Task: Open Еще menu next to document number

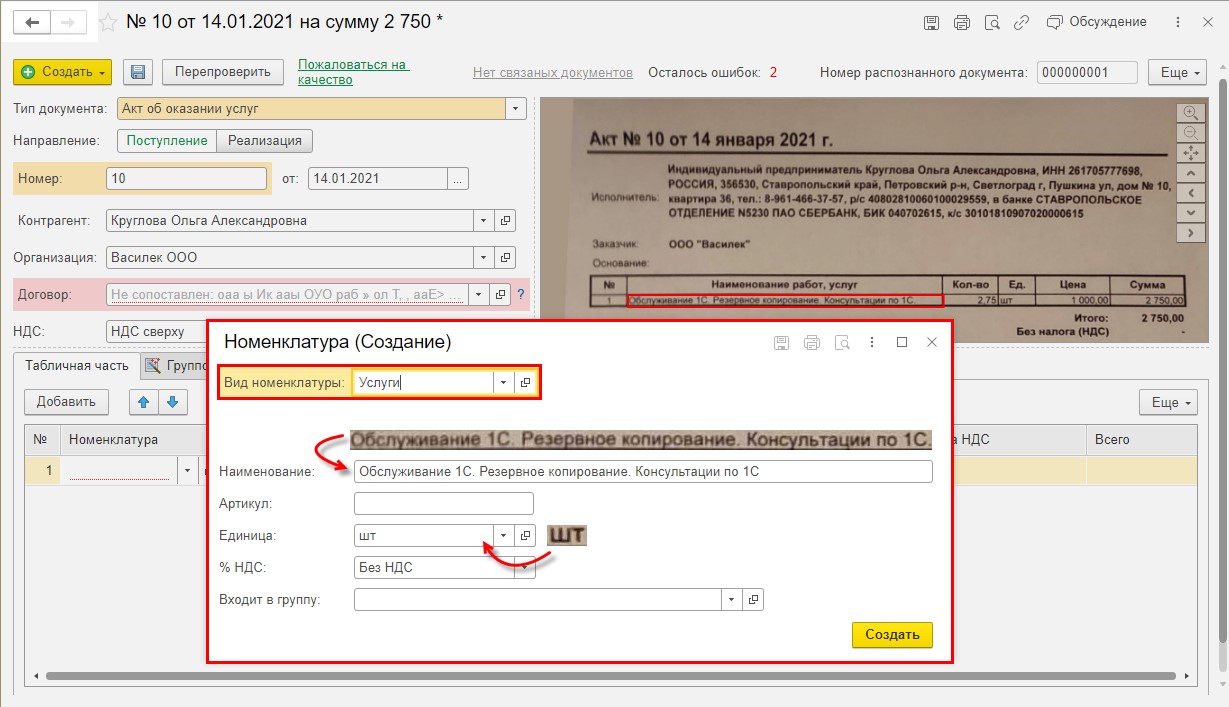Action: pyautogui.click(x=1177, y=72)
